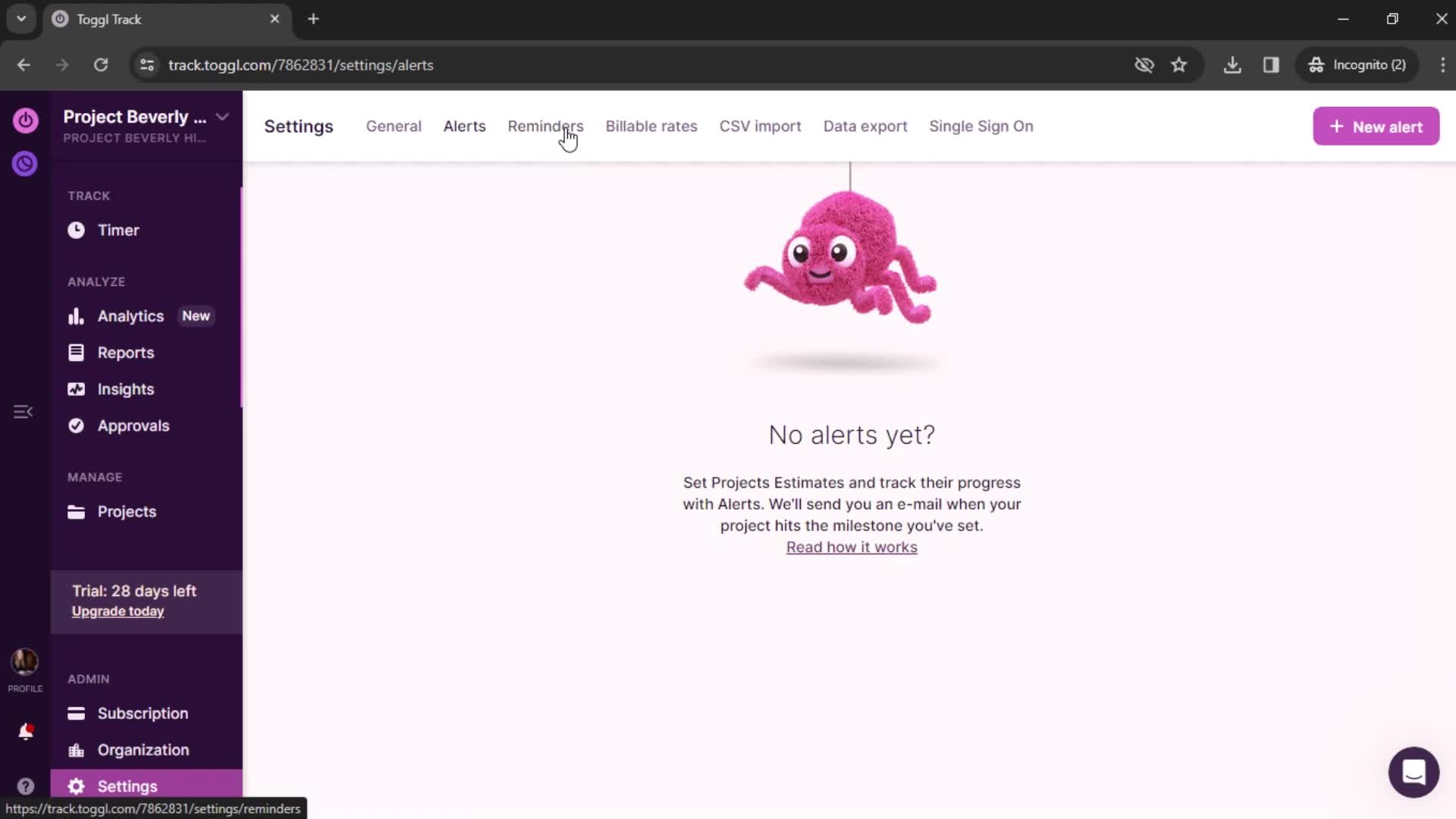Click Read how it works link
The height and width of the screenshot is (819, 1456).
(852, 547)
